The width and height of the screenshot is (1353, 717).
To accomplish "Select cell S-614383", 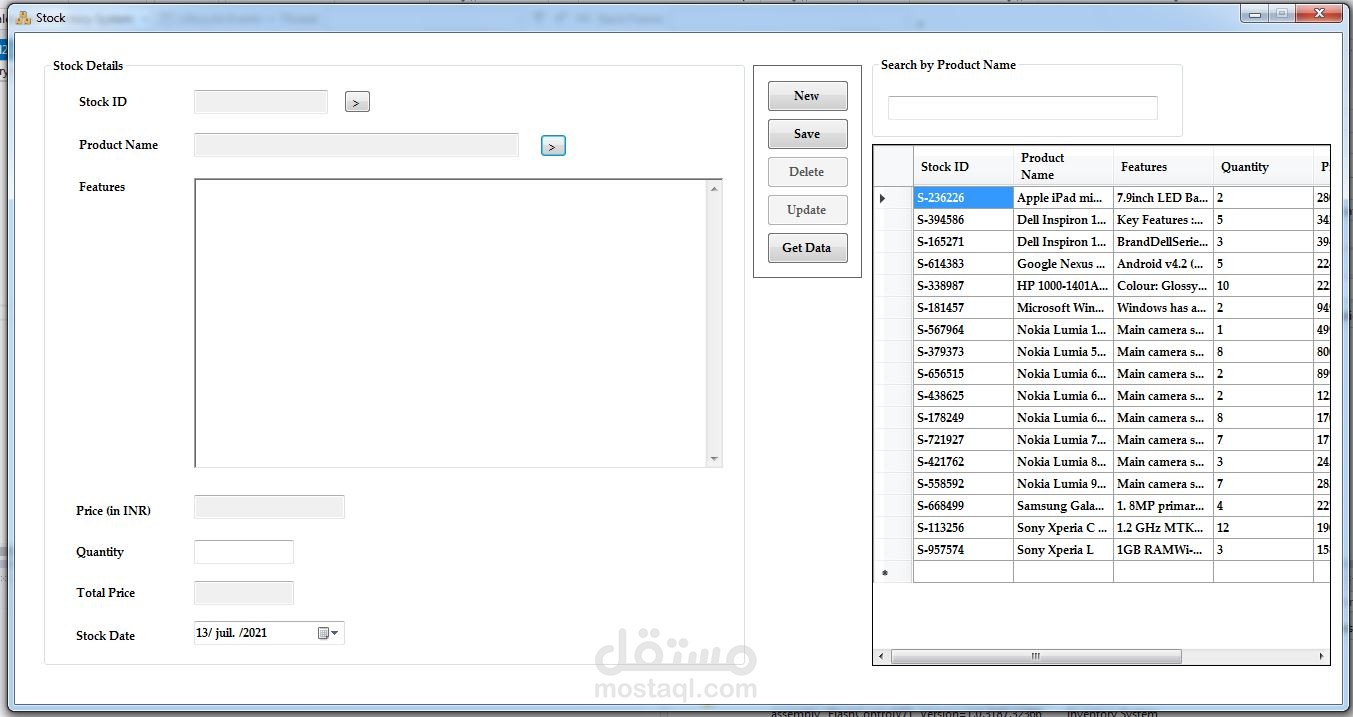I will click(963, 264).
